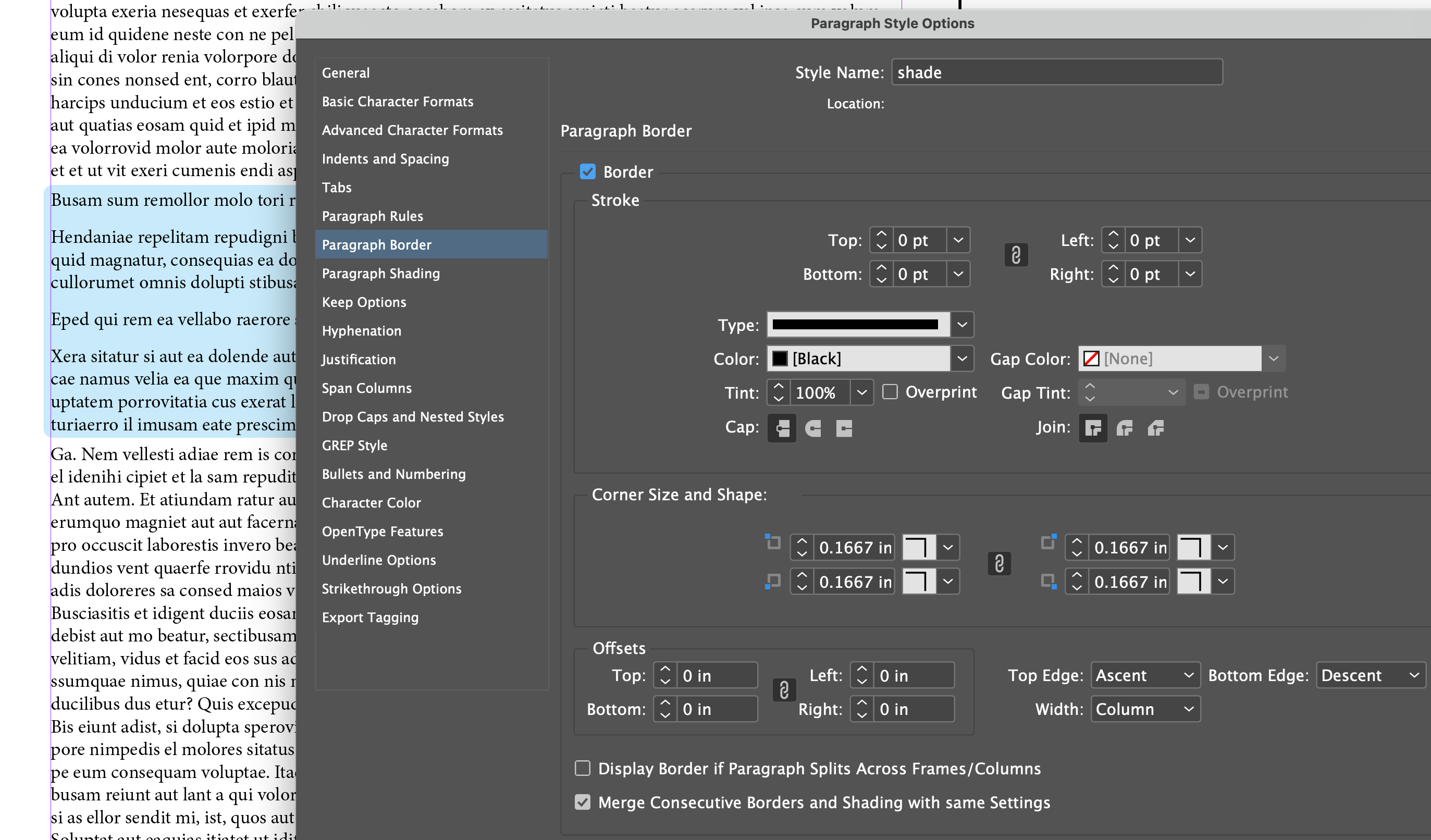Open the Top Edge dropdown set to Ascent
Image resolution: width=1431 pixels, height=840 pixels.
1145,675
